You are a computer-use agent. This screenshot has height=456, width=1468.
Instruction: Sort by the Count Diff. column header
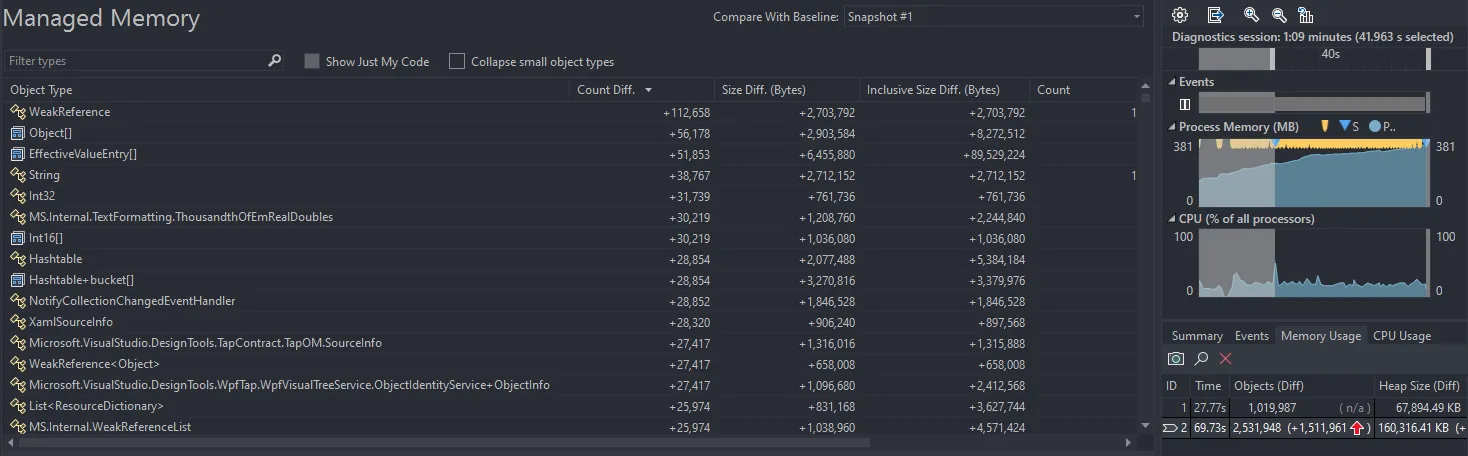pyautogui.click(x=606, y=90)
